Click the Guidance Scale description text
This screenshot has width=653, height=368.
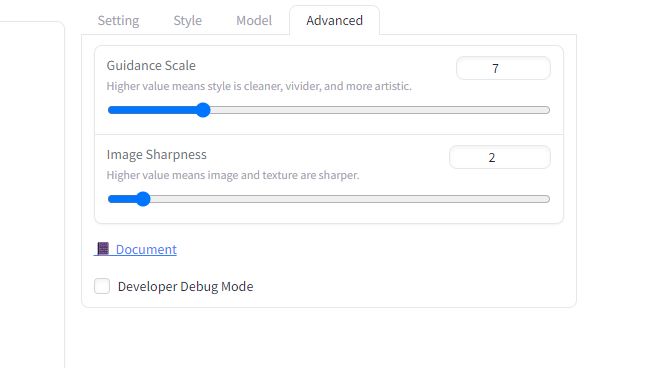(259, 86)
